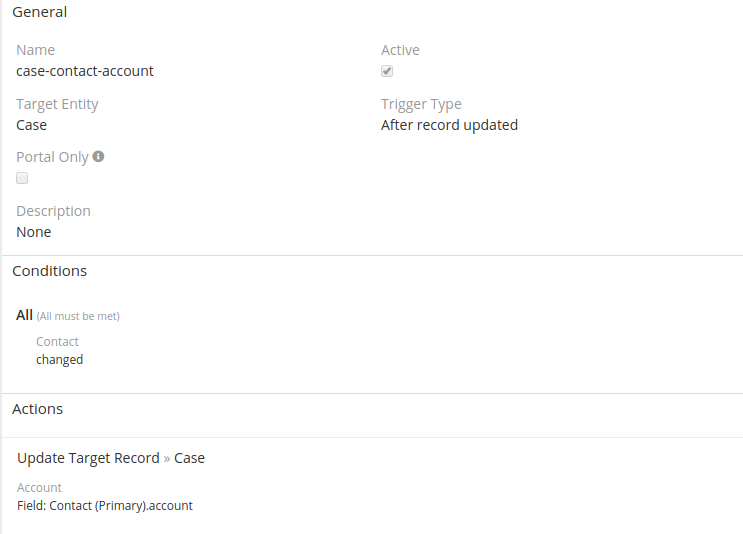Click the Portal Only label text

pos(52,157)
